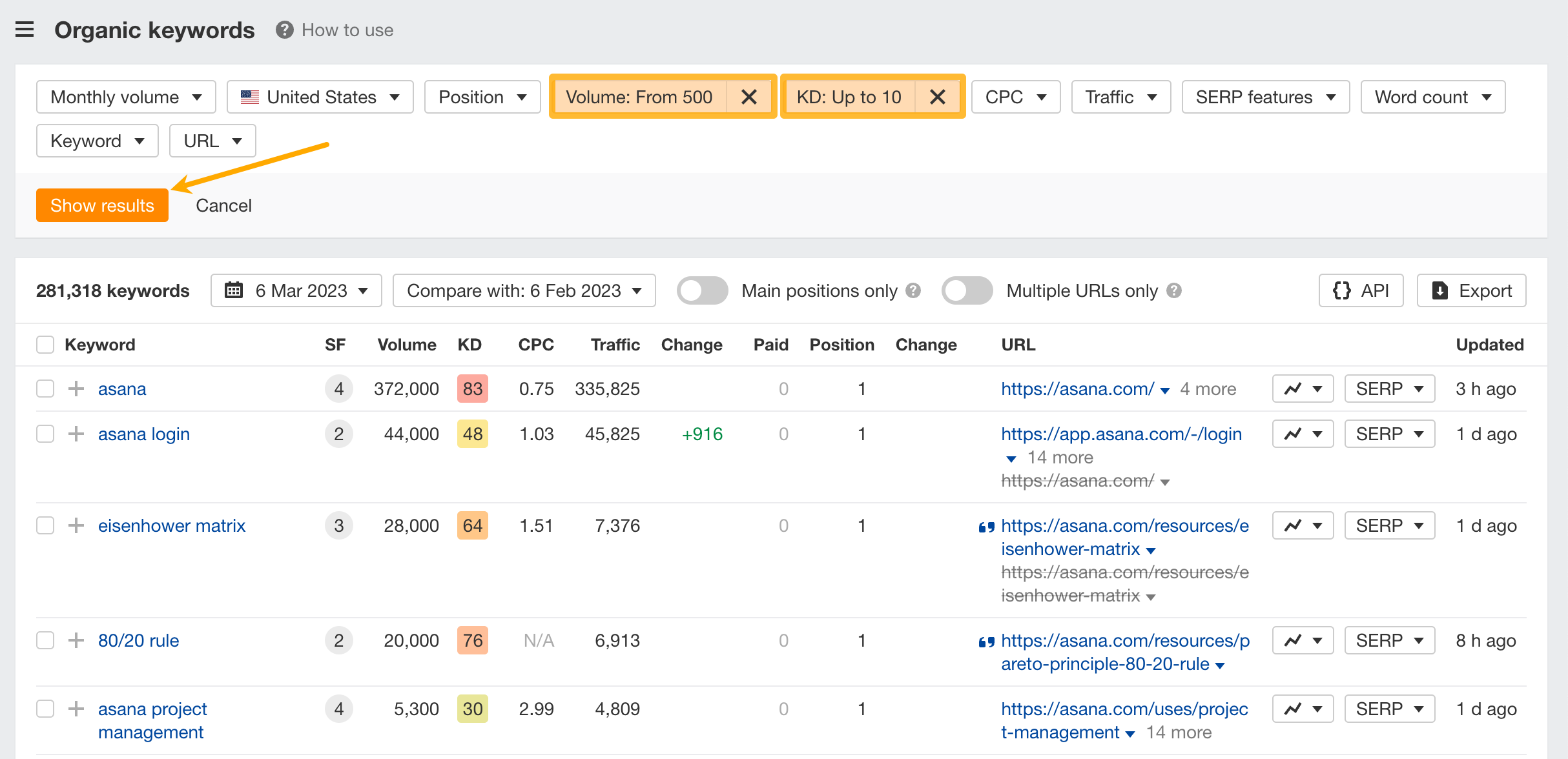Image resolution: width=1568 pixels, height=759 pixels.
Task: Click help icon next to Main positions only
Action: point(913,290)
